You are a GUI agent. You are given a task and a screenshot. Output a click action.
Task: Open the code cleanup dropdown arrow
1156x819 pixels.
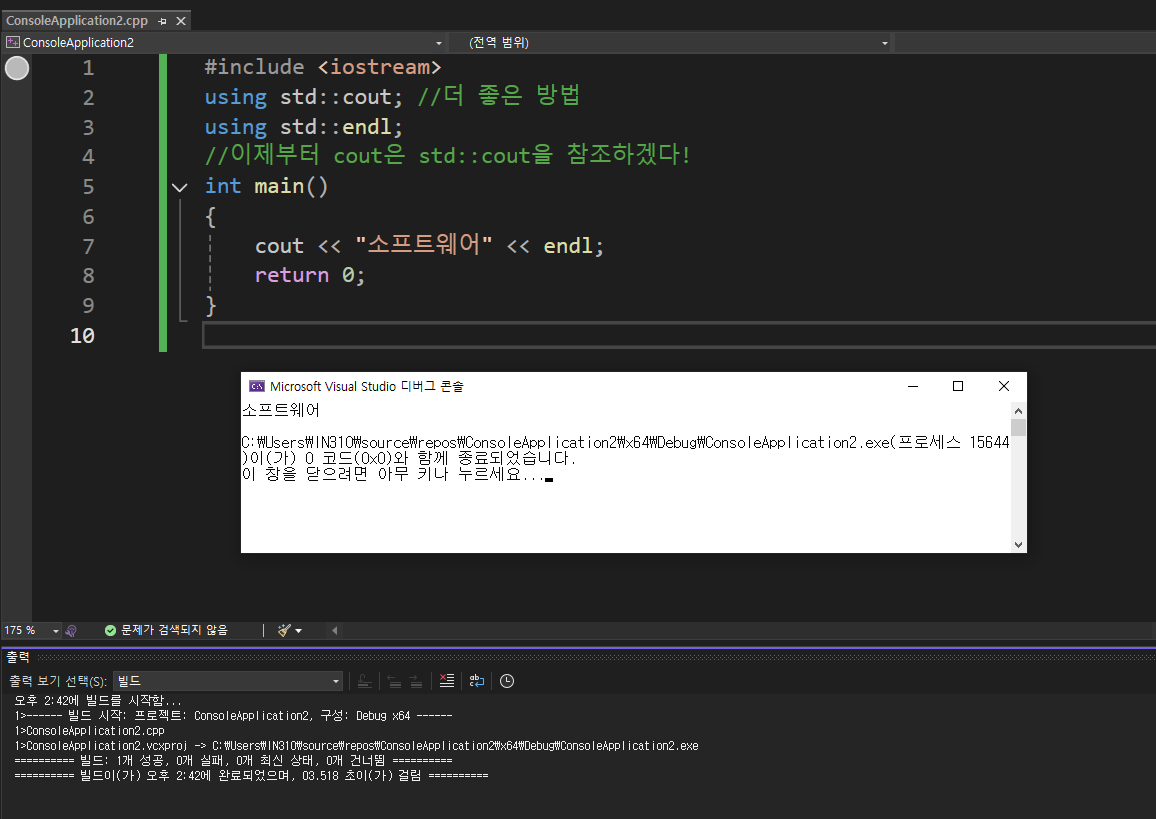tap(299, 630)
